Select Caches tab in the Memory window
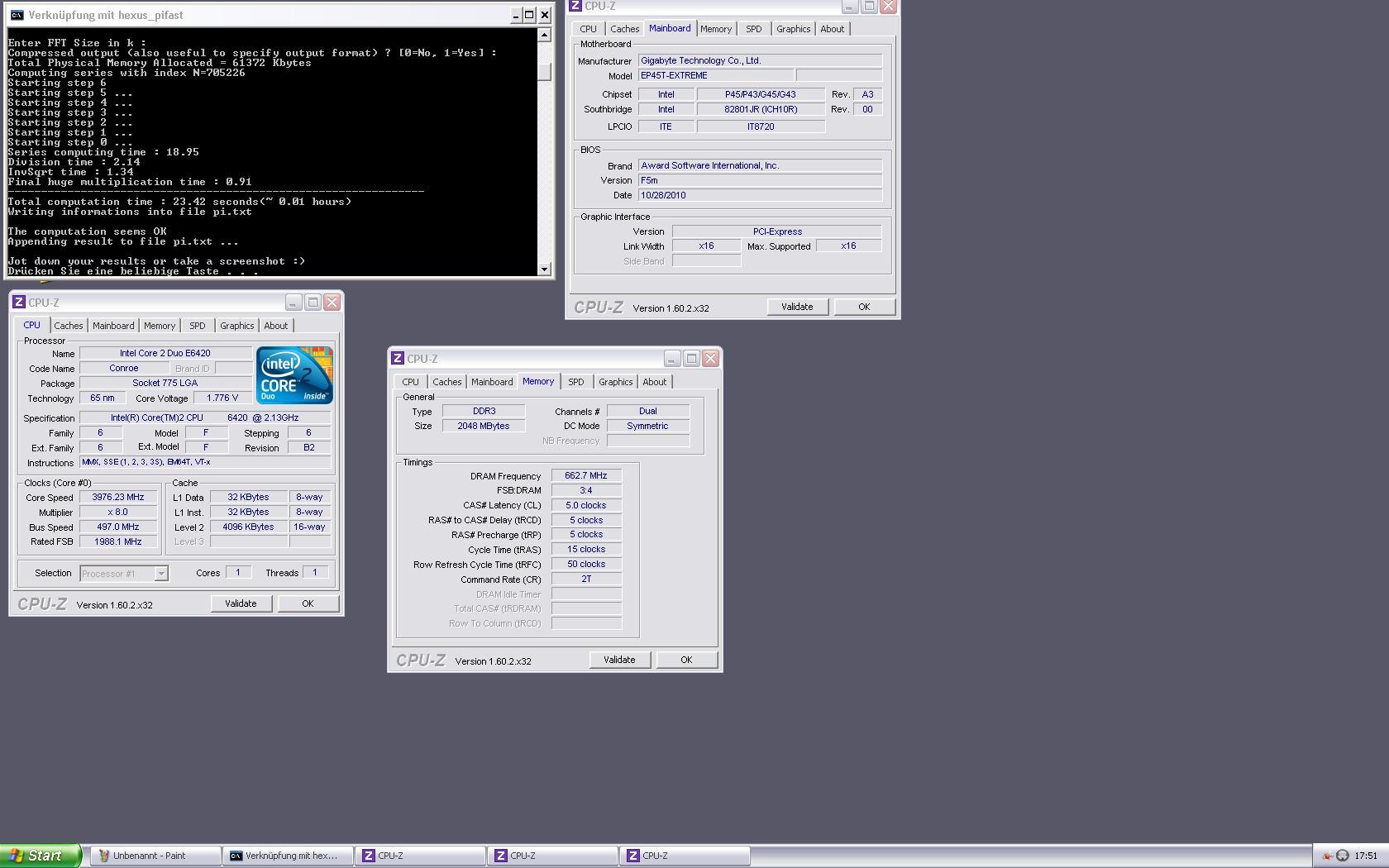The image size is (1389, 868). (x=447, y=382)
